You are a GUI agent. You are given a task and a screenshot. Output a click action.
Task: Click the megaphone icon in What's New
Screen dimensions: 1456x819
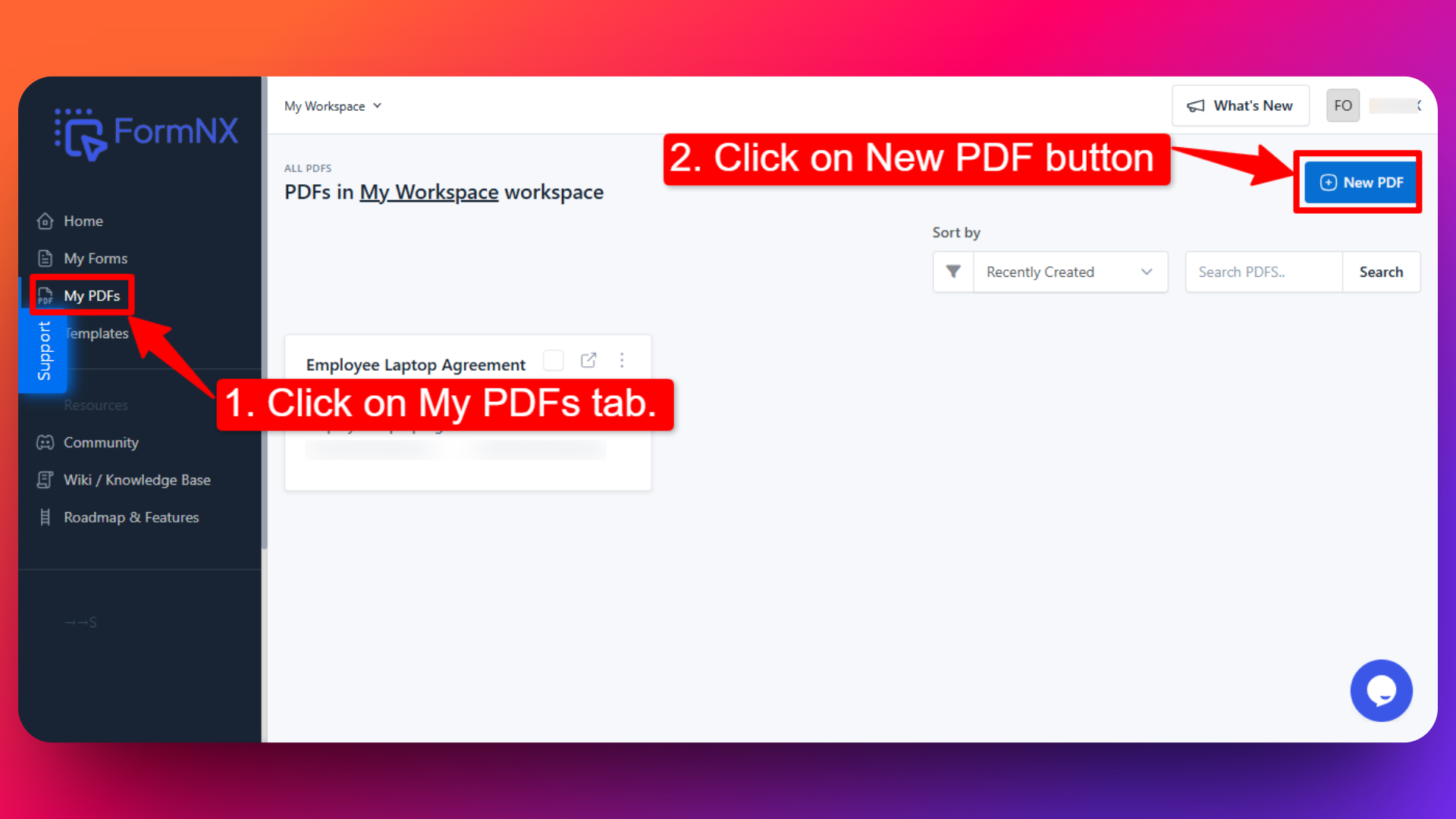(x=1196, y=106)
